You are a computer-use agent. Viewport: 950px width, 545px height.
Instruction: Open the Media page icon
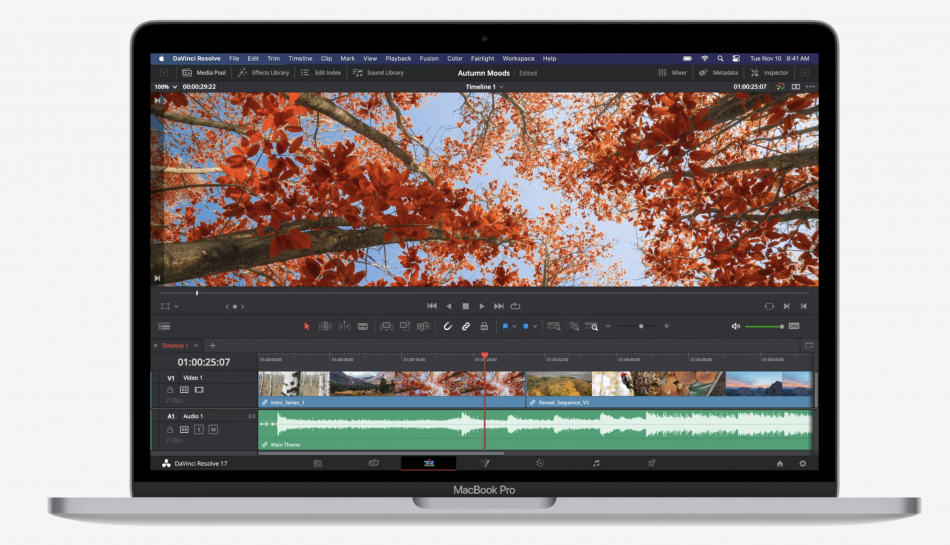(317, 463)
